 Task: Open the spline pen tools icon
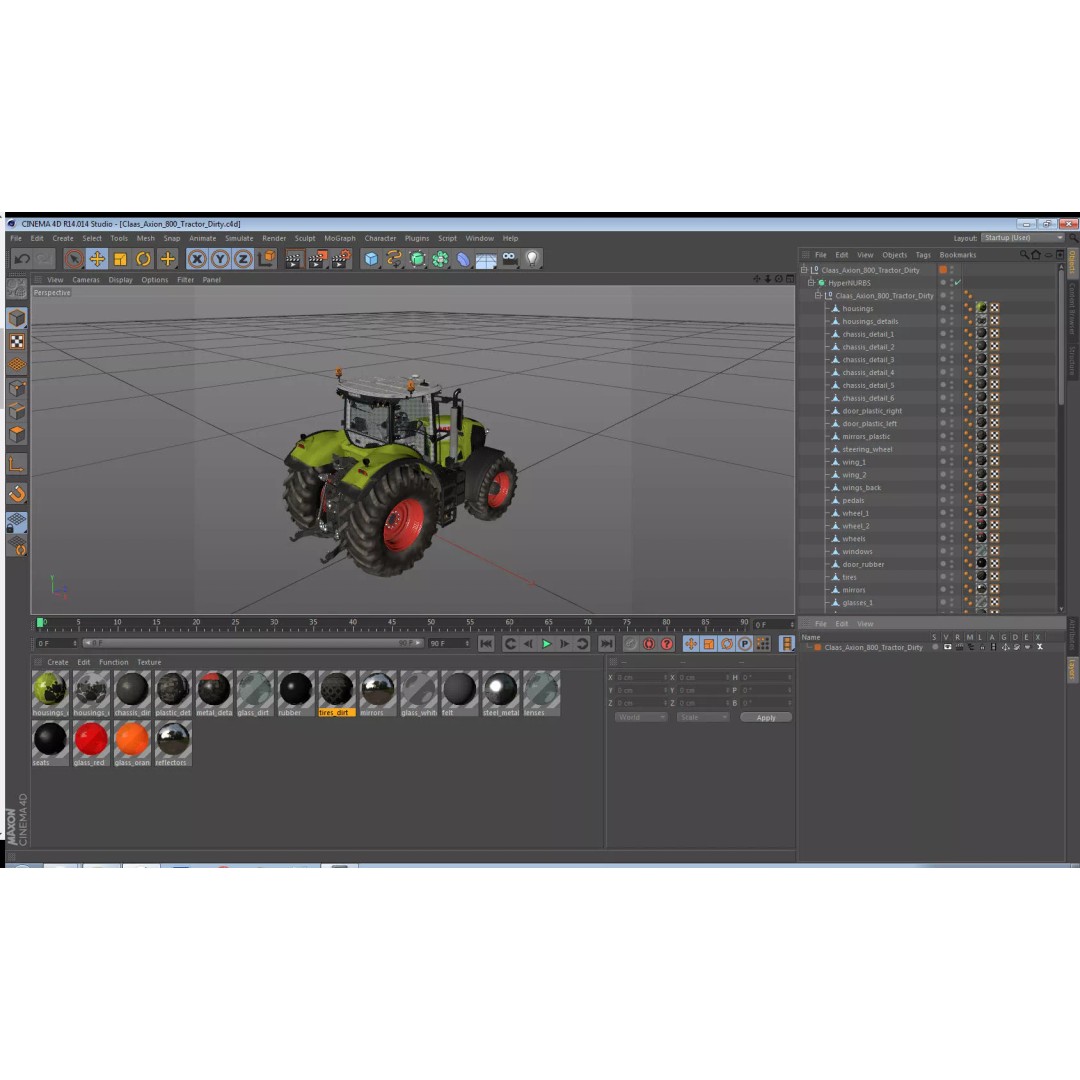[394, 259]
